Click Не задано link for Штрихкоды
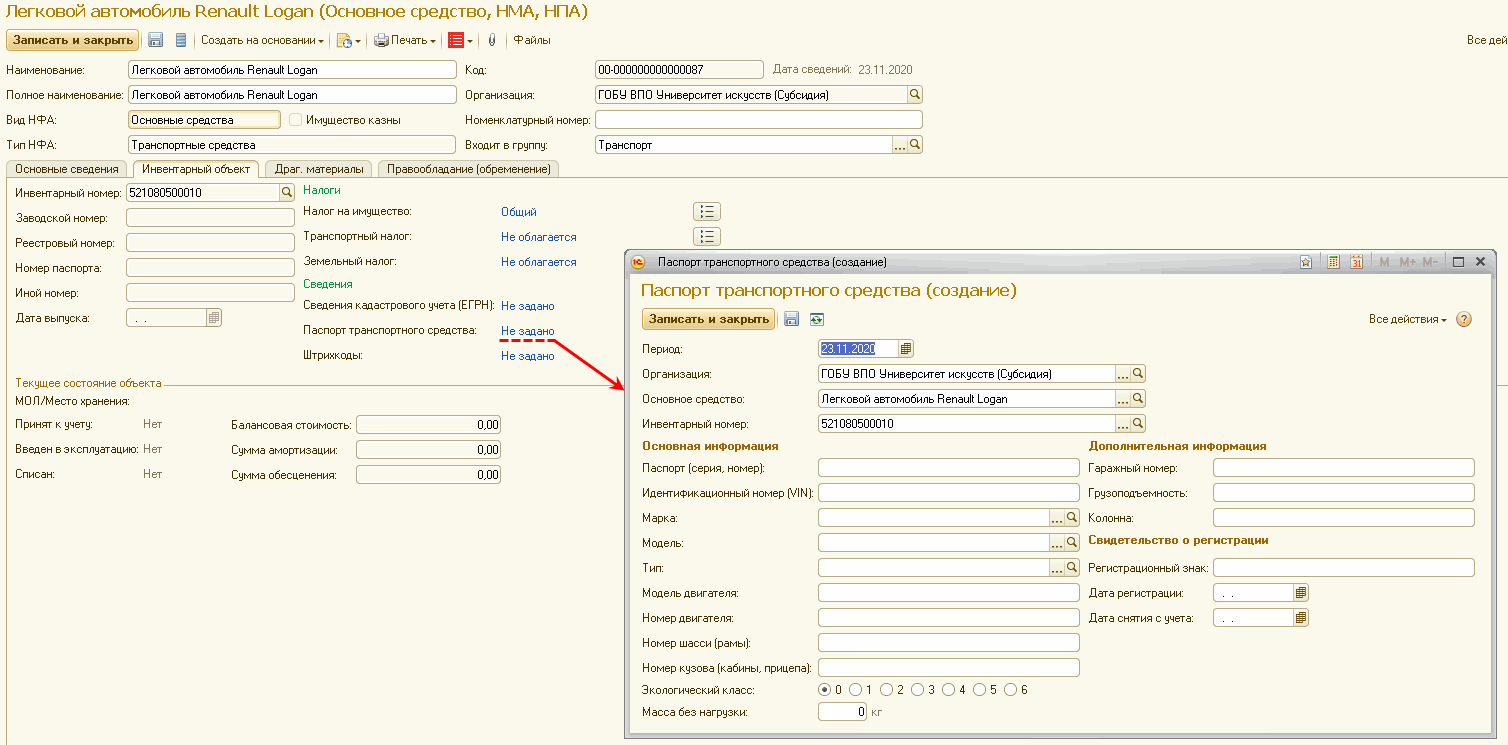1508x745 pixels. coord(528,356)
